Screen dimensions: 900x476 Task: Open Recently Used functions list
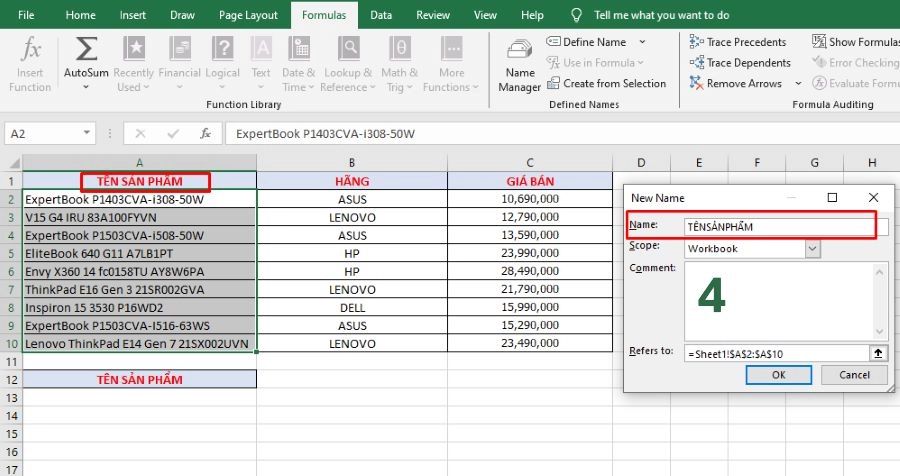[x=133, y=64]
